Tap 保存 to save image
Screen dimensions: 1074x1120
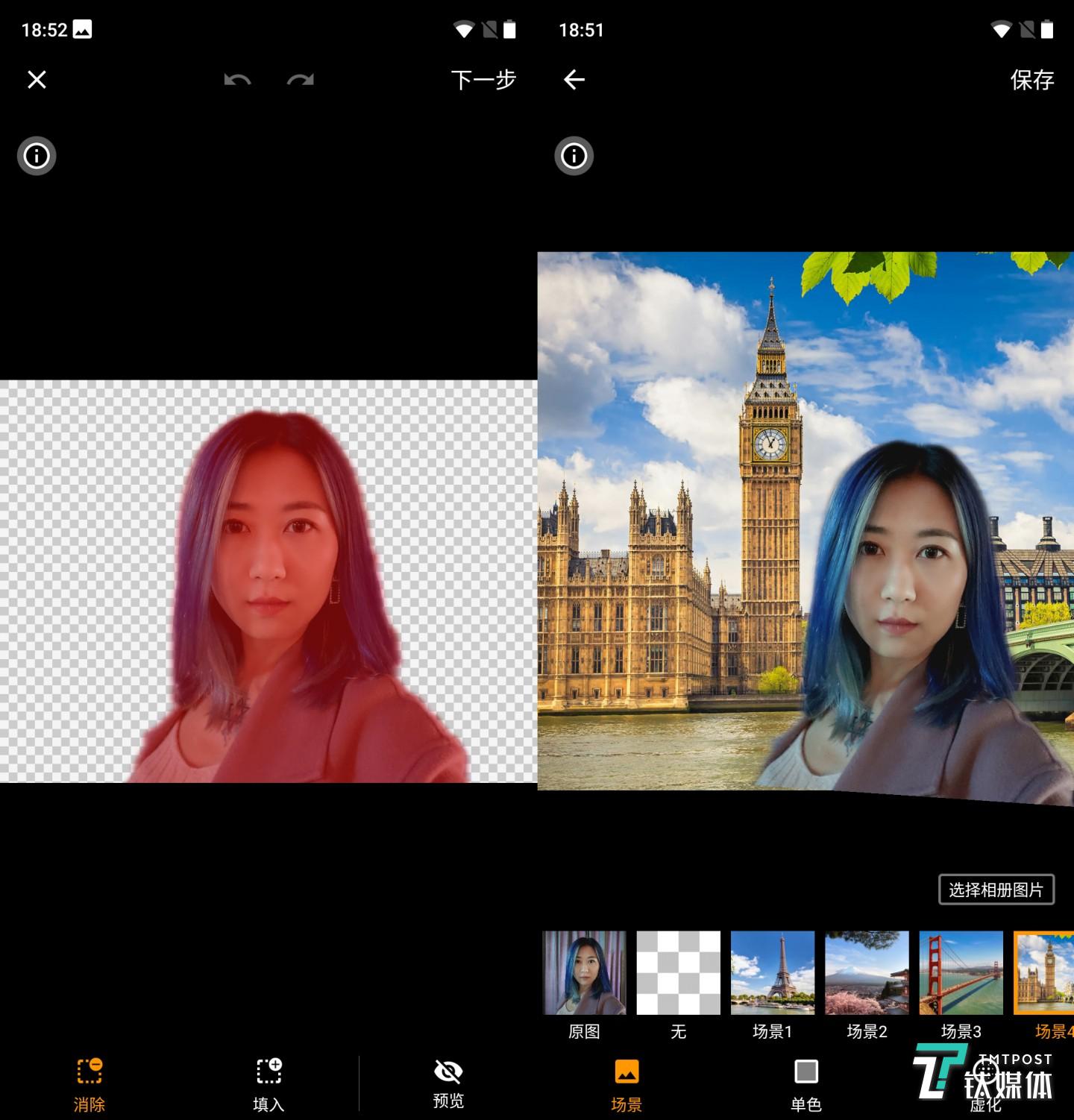[1031, 80]
